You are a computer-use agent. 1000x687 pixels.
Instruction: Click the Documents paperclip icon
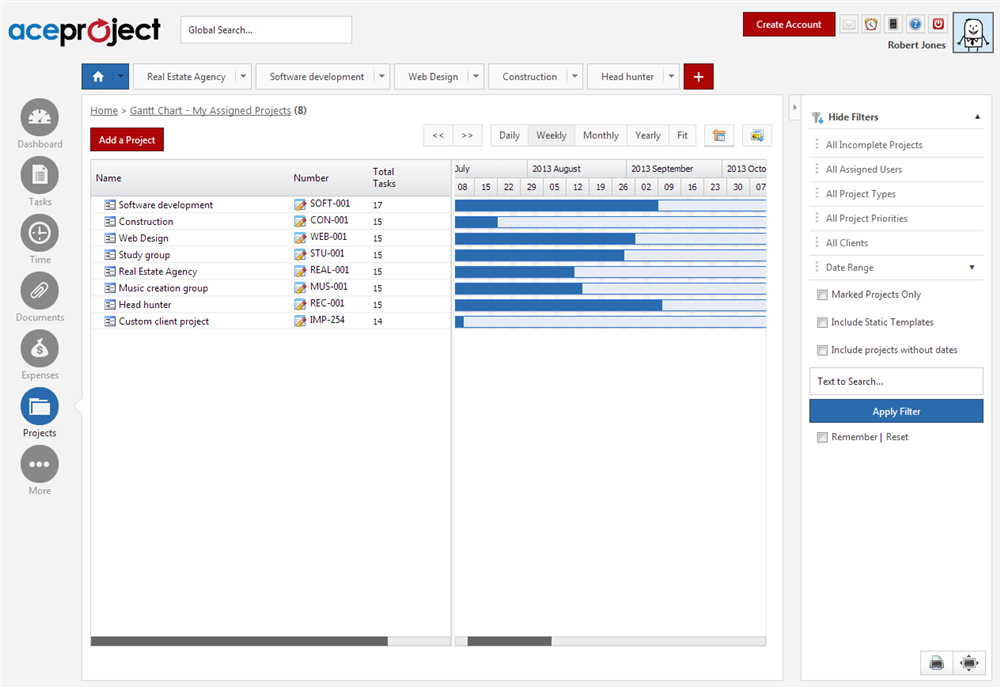pyautogui.click(x=39, y=289)
